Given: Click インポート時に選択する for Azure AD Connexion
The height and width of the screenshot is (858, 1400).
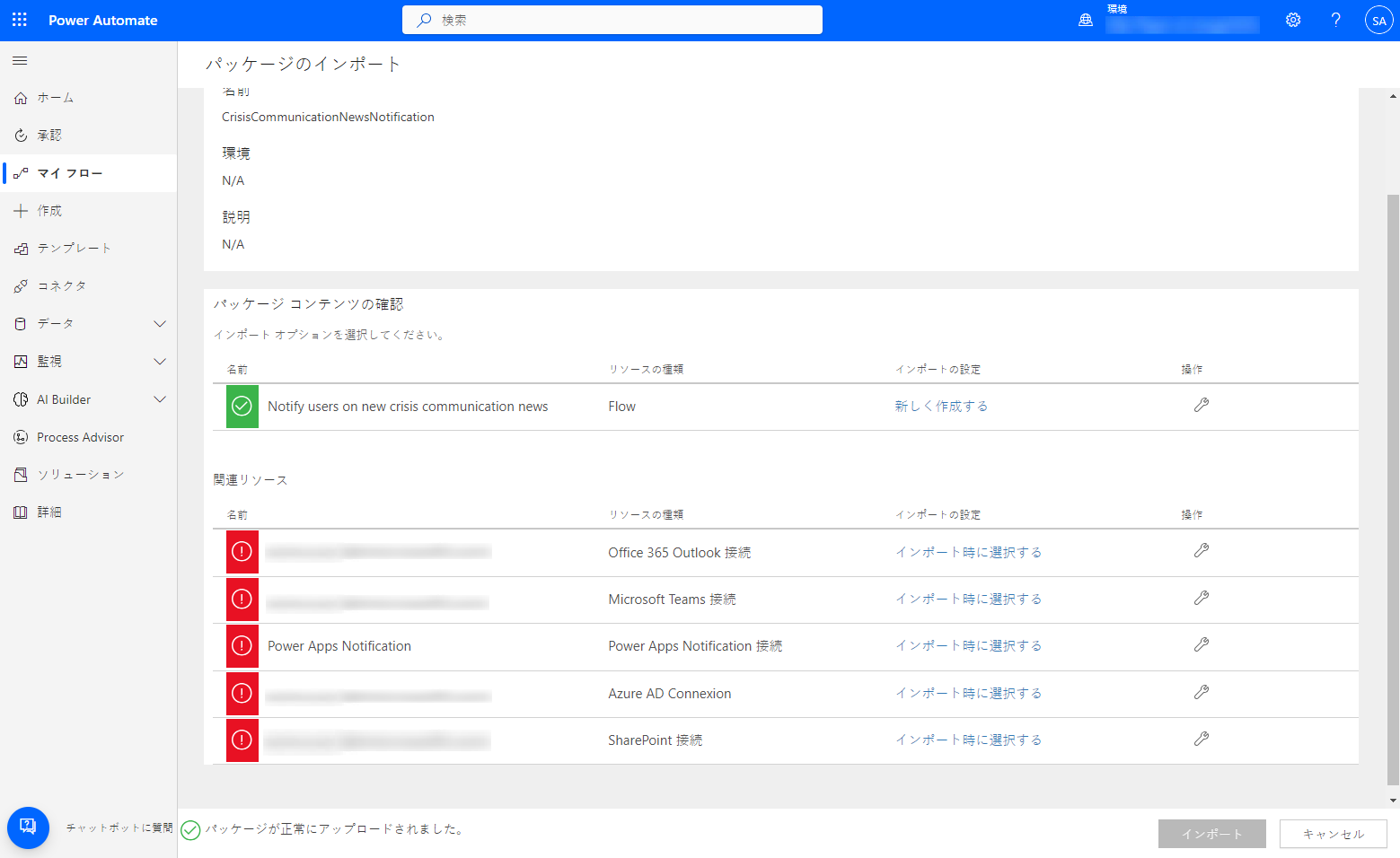Looking at the screenshot, I should pyautogui.click(x=968, y=693).
